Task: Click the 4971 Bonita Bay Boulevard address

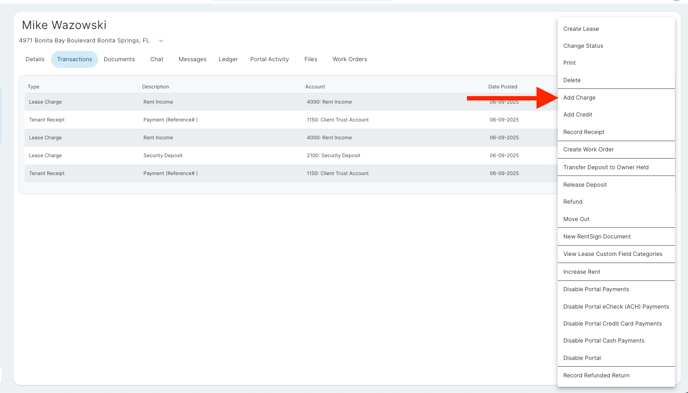Action: pyautogui.click(x=84, y=41)
